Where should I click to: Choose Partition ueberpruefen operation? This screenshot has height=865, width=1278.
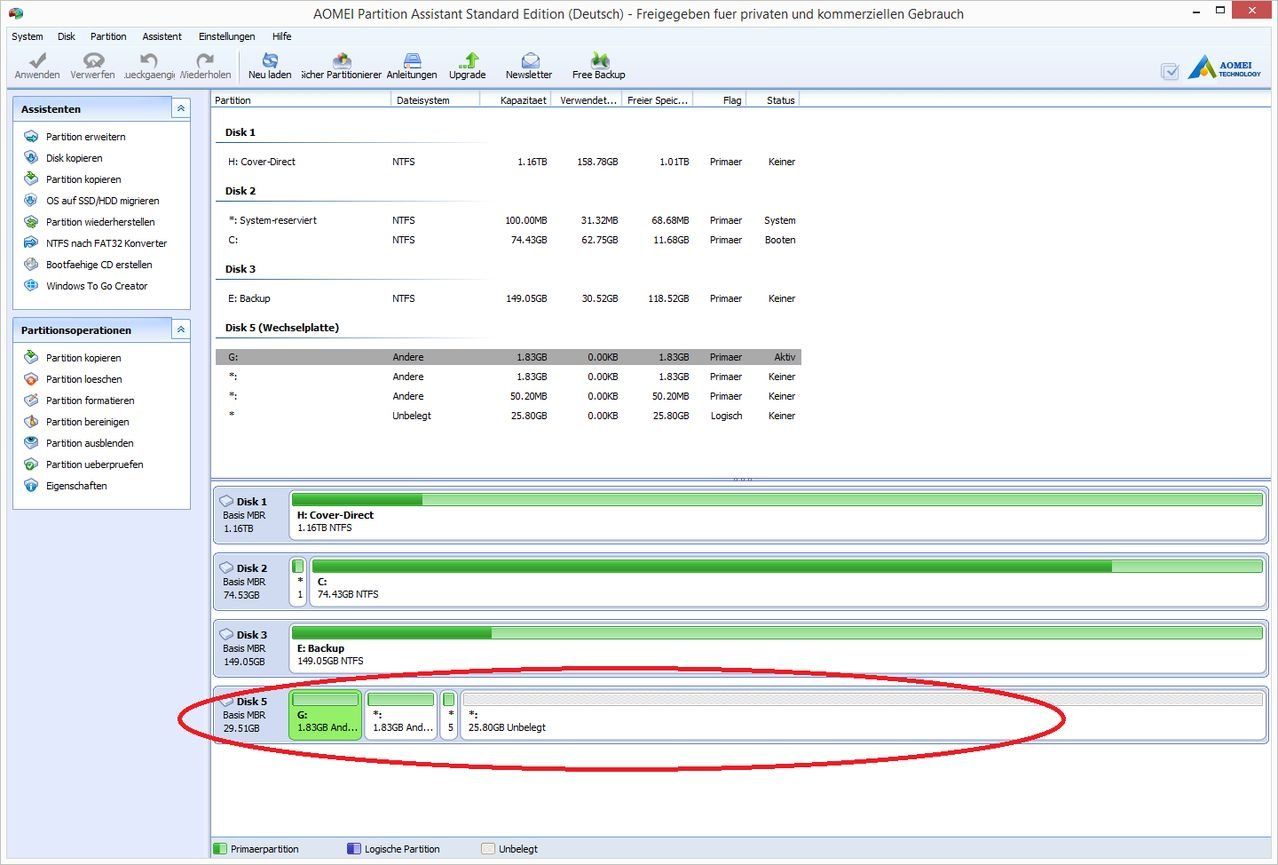click(x=94, y=465)
